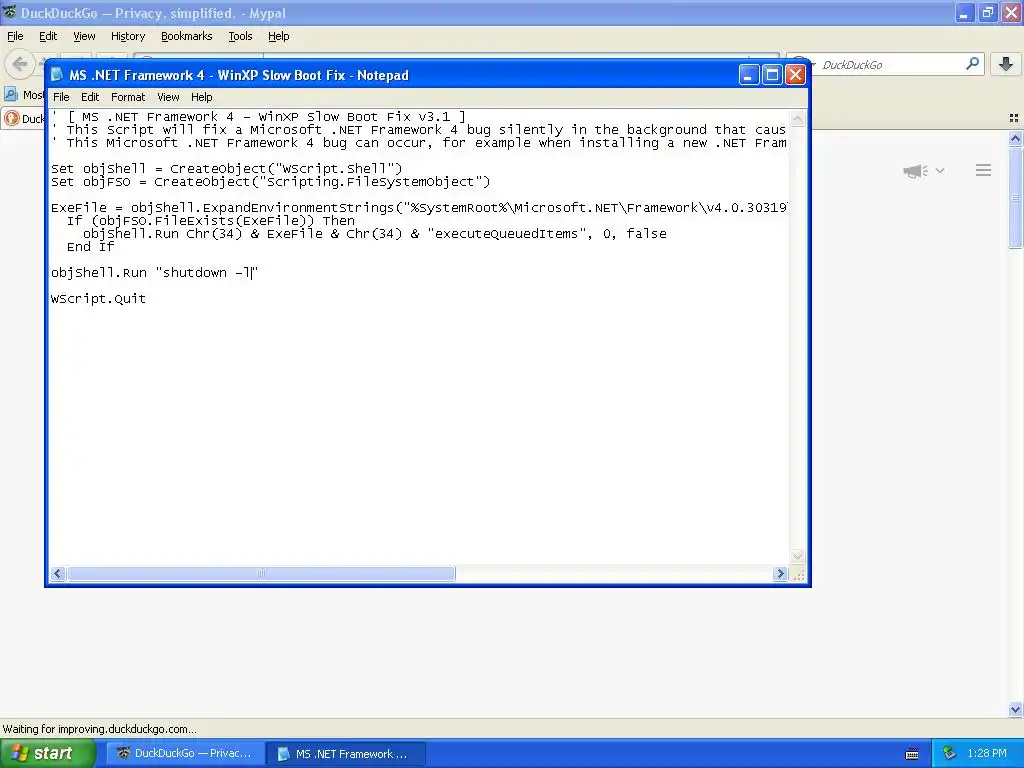1024x768 pixels.
Task: Open the Mypal browser View menu
Action: click(84, 36)
